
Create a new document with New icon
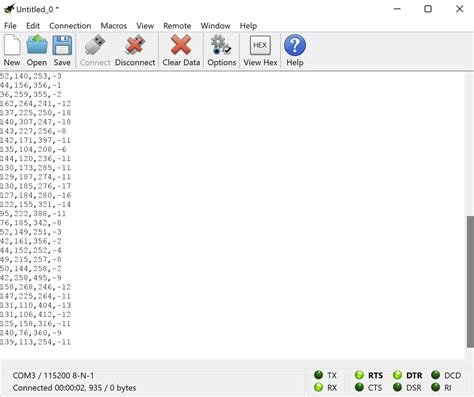coord(12,50)
